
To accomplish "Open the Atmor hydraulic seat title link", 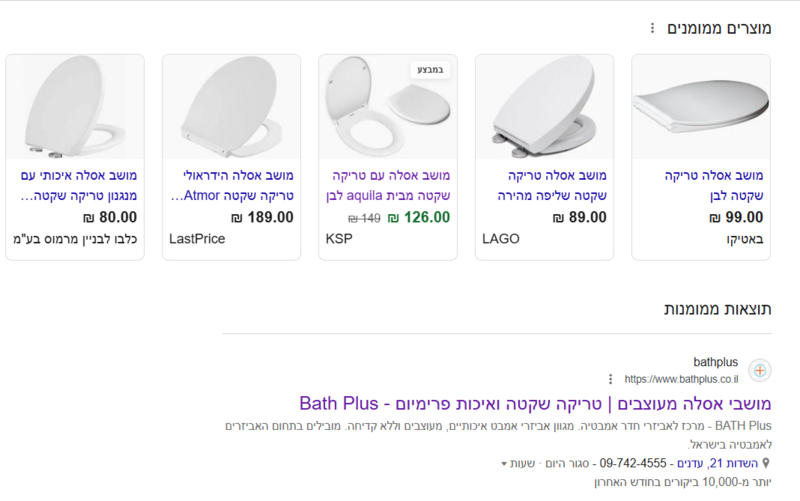I will click(x=232, y=185).
